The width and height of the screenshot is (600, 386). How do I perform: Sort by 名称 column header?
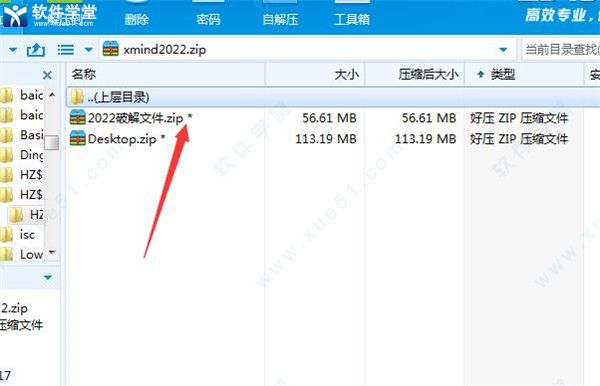[x=166, y=74]
